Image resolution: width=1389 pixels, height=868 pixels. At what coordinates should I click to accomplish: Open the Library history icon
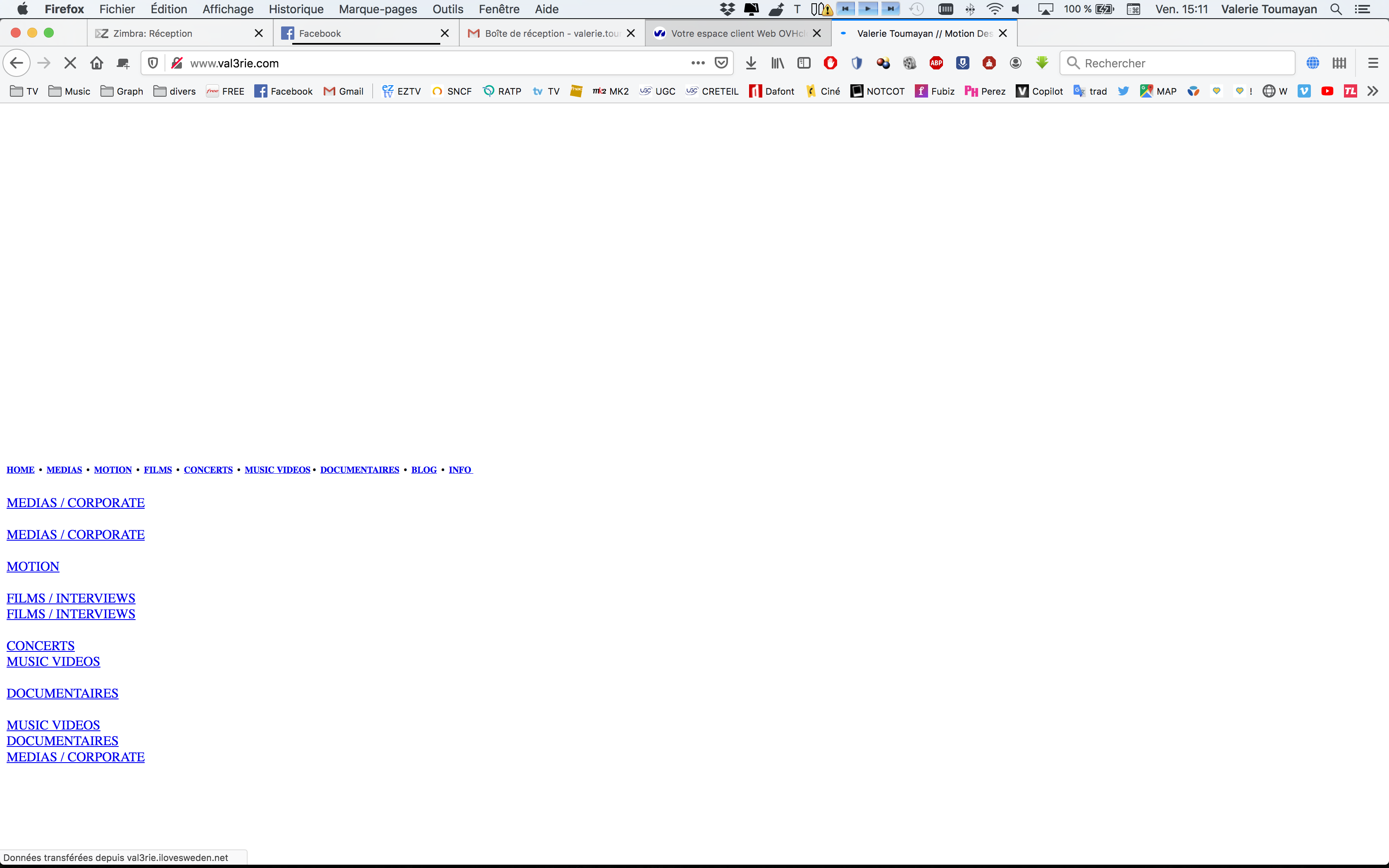pyautogui.click(x=777, y=63)
